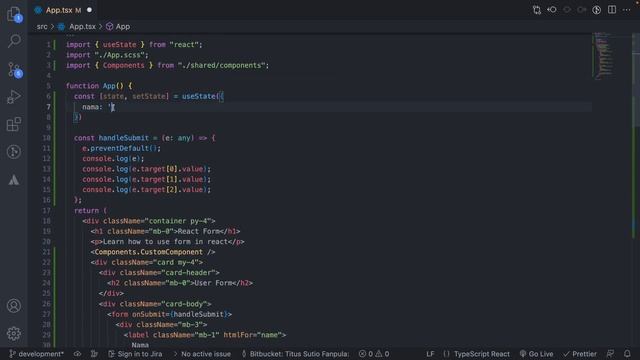The width and height of the screenshot is (640, 360).
Task: Click onSubmit={handleSubmit} form tag
Action: point(169,314)
